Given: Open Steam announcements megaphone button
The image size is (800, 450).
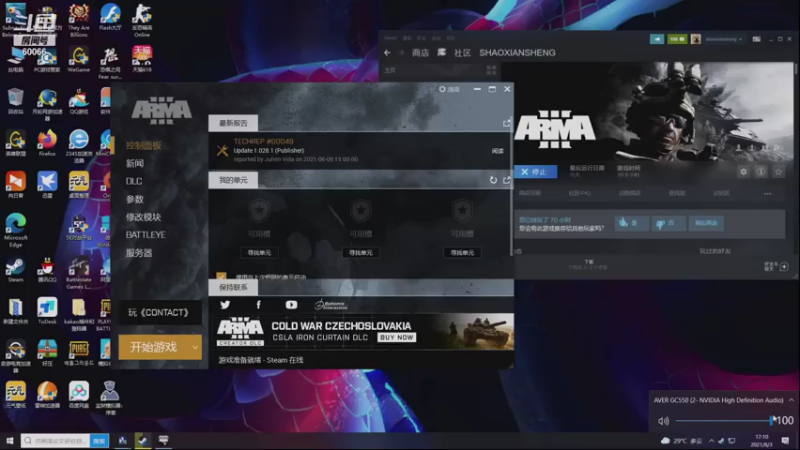Looking at the screenshot, I should (x=657, y=39).
